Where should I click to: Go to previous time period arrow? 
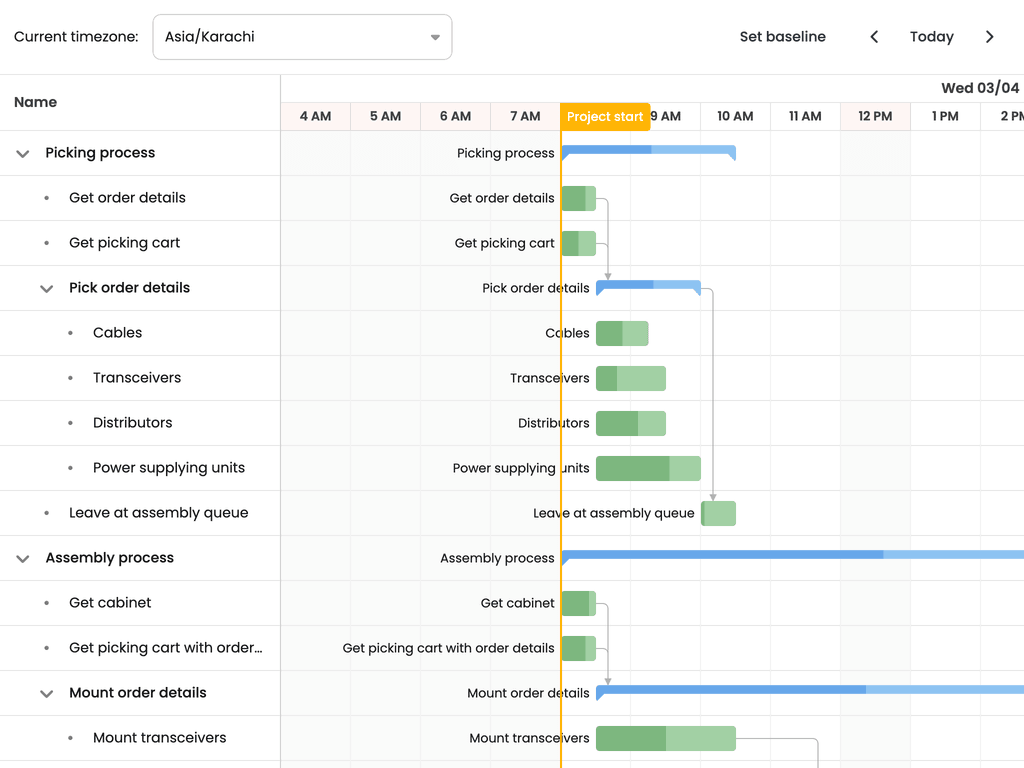pos(874,37)
